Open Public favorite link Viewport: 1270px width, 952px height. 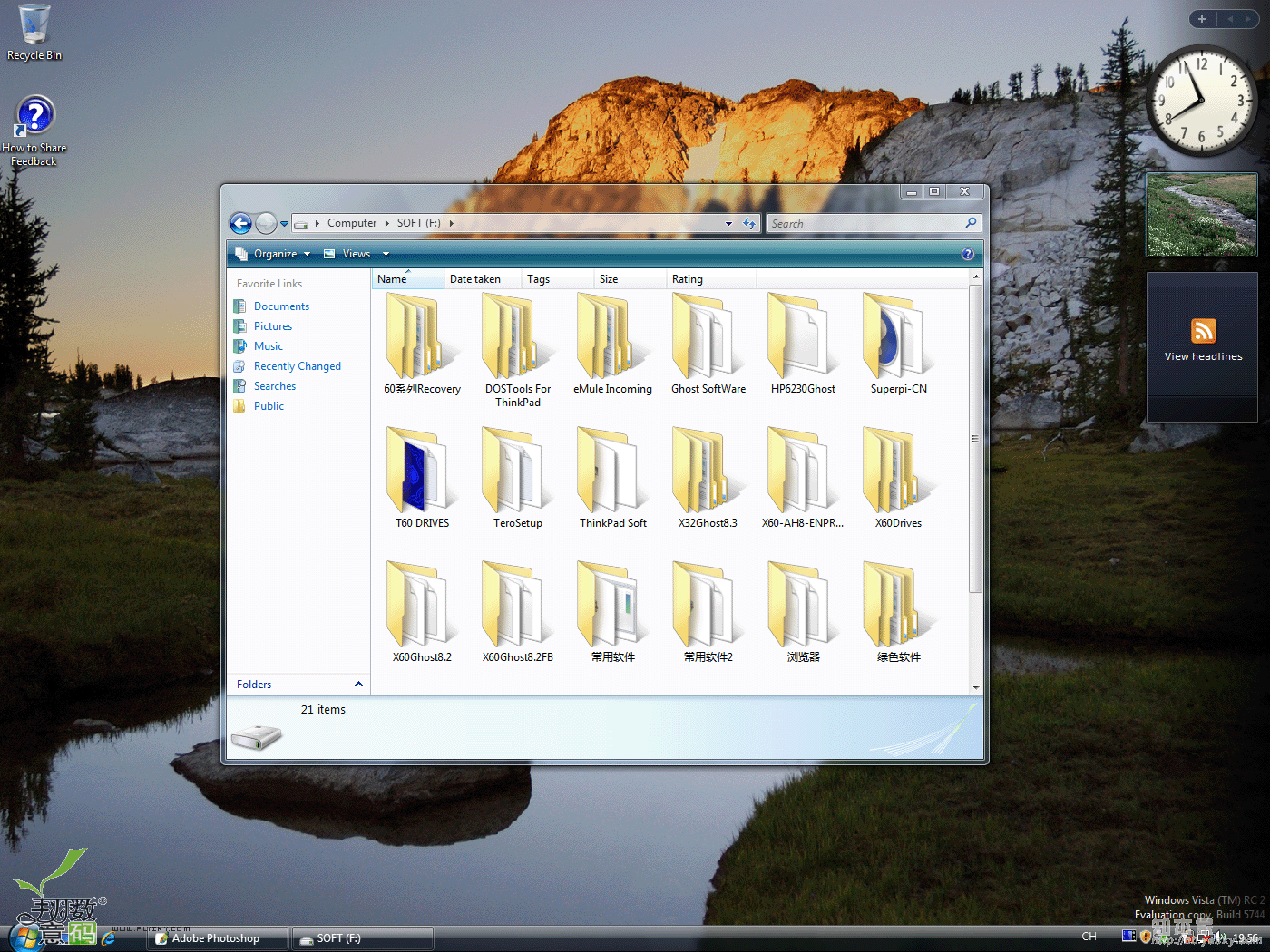coord(269,406)
